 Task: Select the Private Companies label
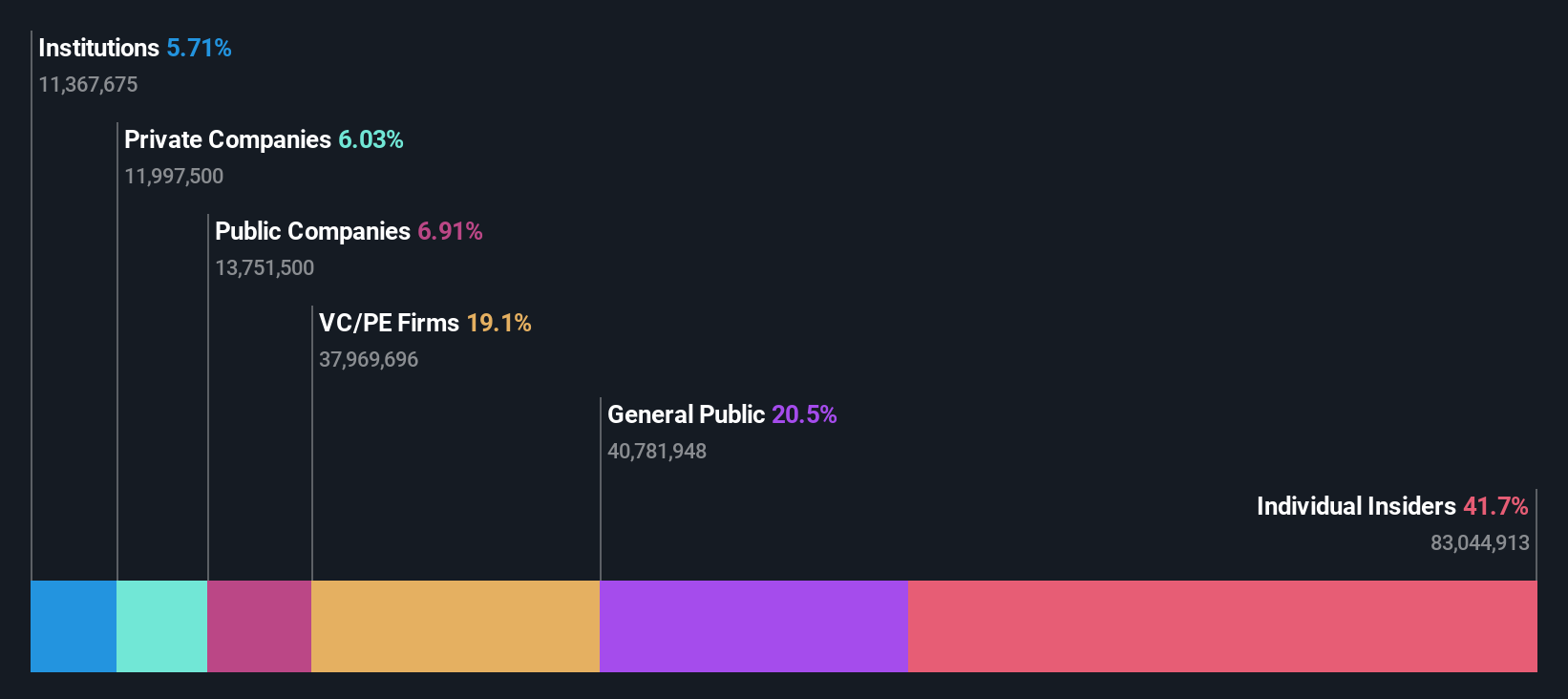point(227,139)
